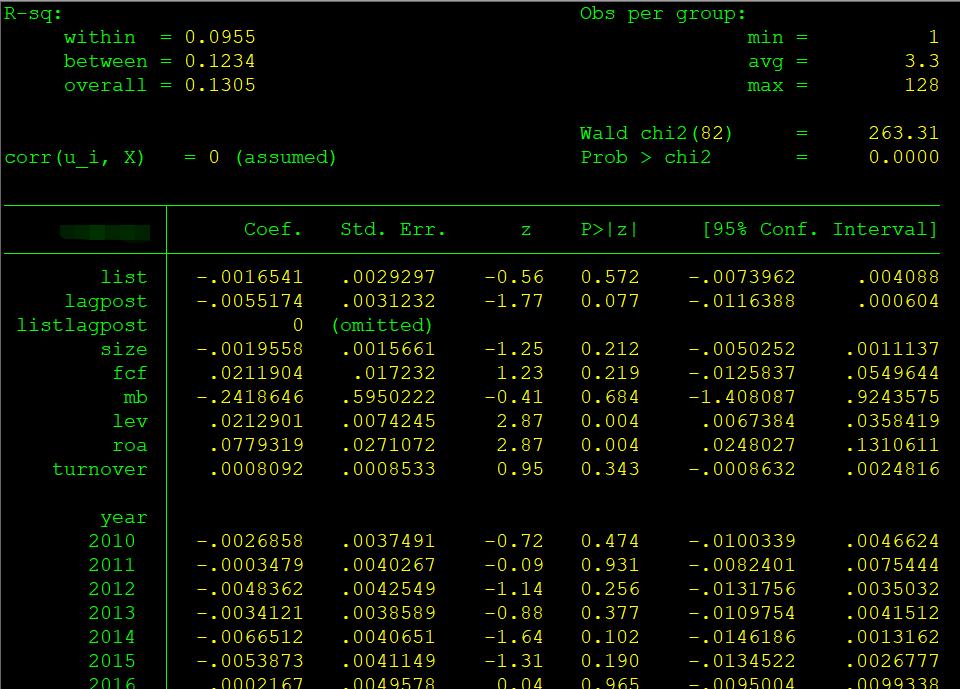Click list upper bound .004088
The image size is (960, 689).
pos(898,277)
